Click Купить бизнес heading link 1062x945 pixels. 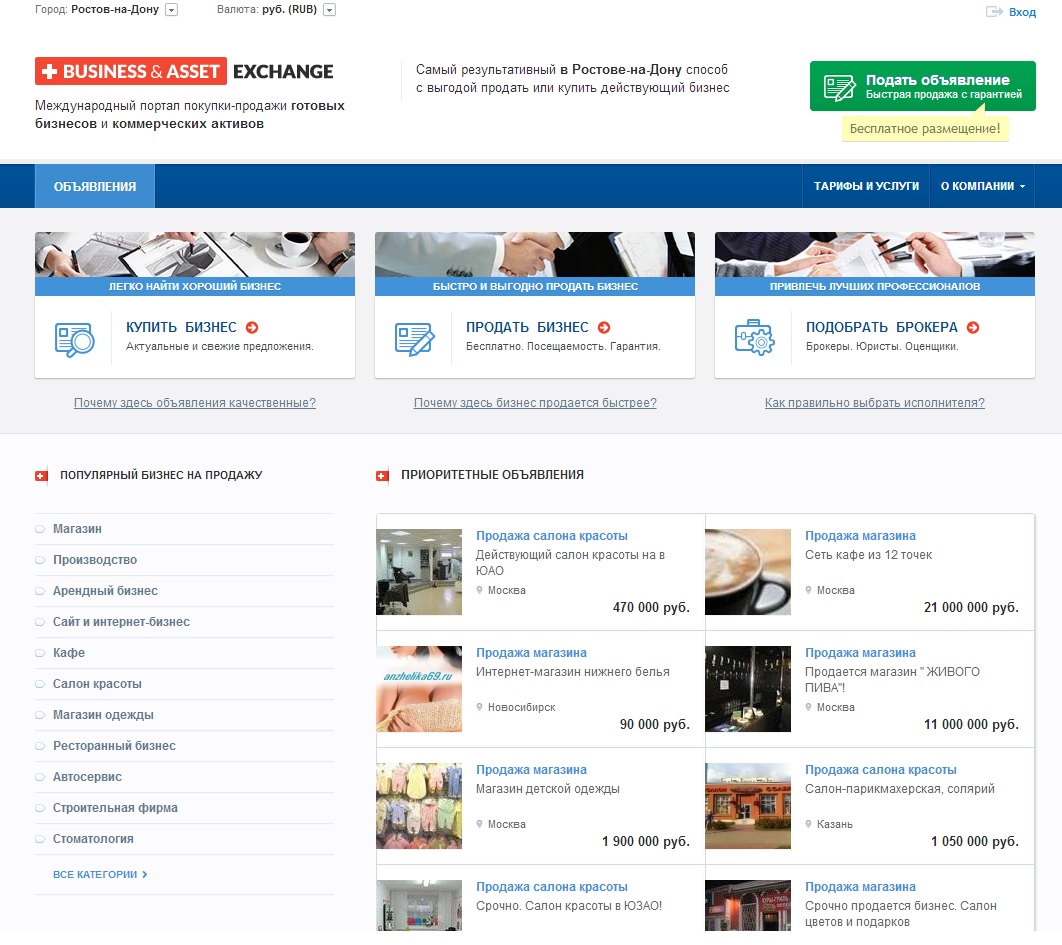point(182,327)
